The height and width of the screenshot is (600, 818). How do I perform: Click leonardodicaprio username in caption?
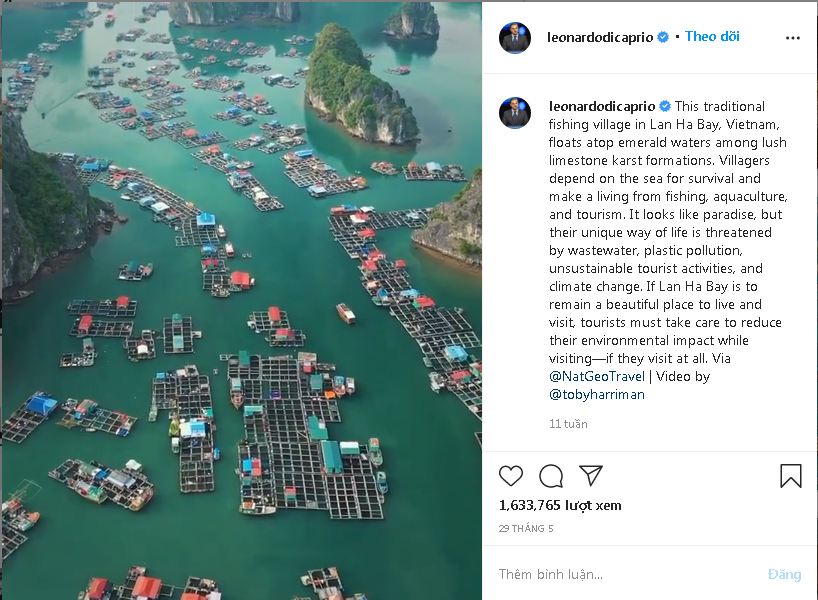(602, 106)
